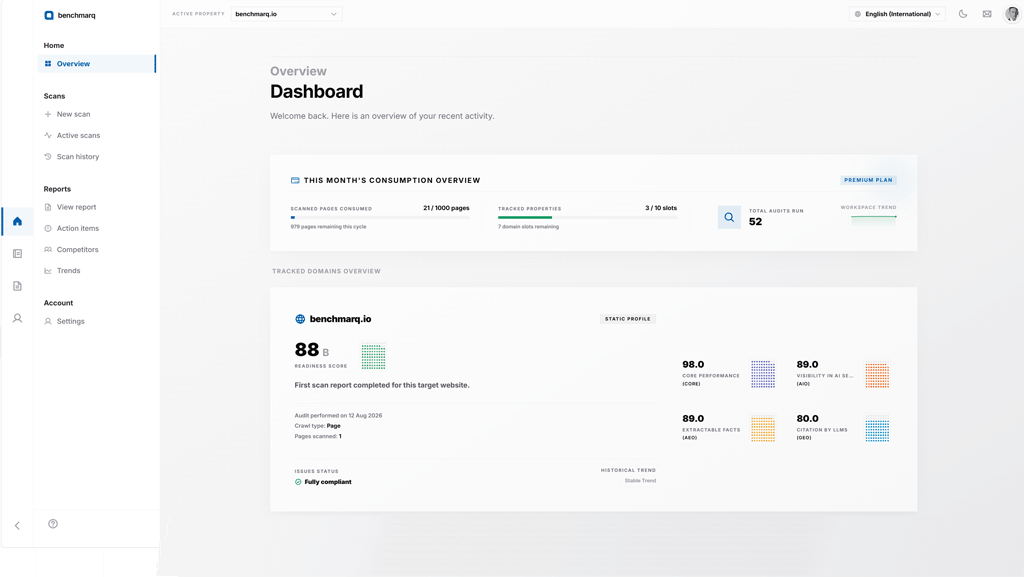Open the Competitors page
This screenshot has height=577, width=1024.
tap(77, 249)
